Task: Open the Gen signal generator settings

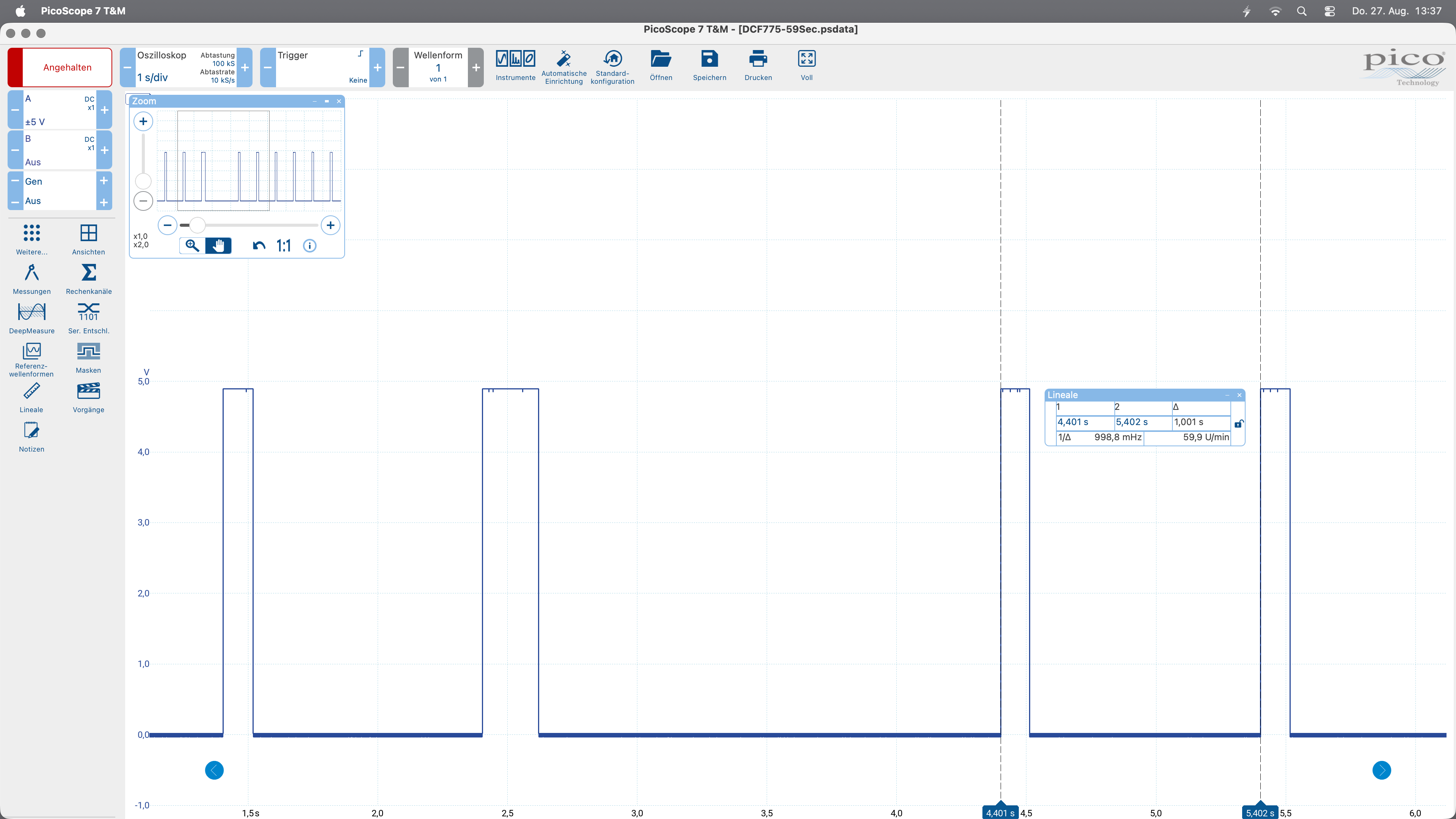Action: (x=60, y=191)
